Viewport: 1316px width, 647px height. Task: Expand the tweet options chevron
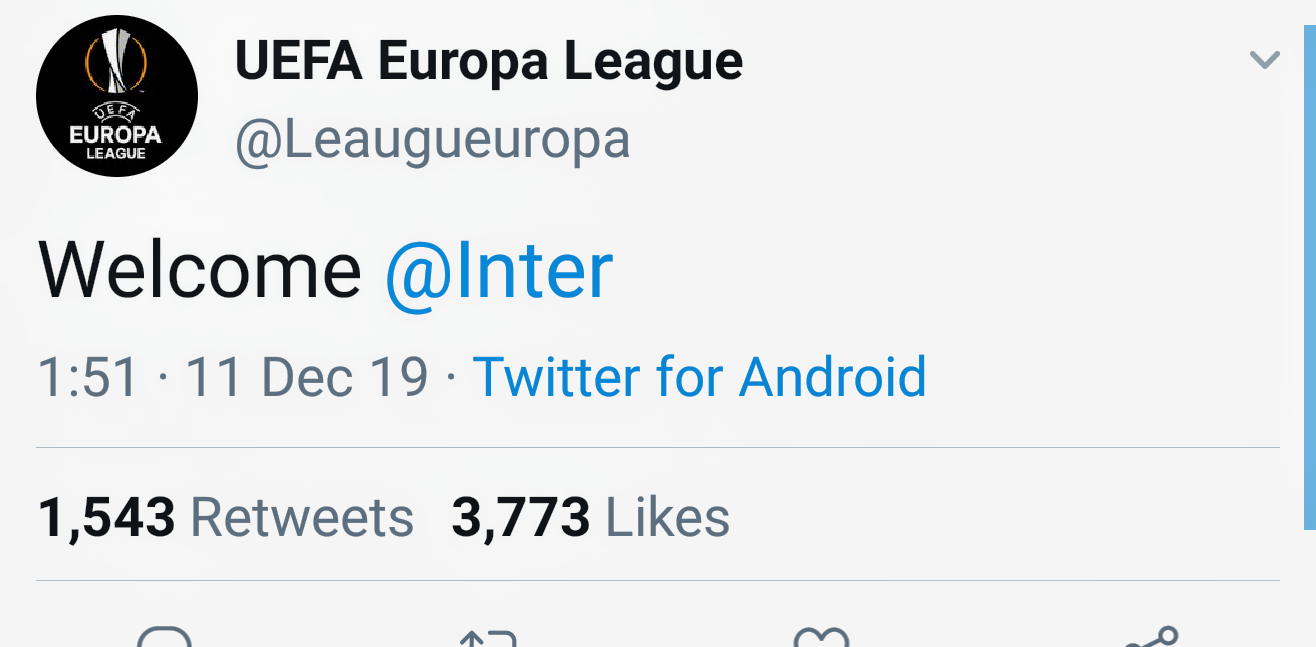pos(1265,60)
